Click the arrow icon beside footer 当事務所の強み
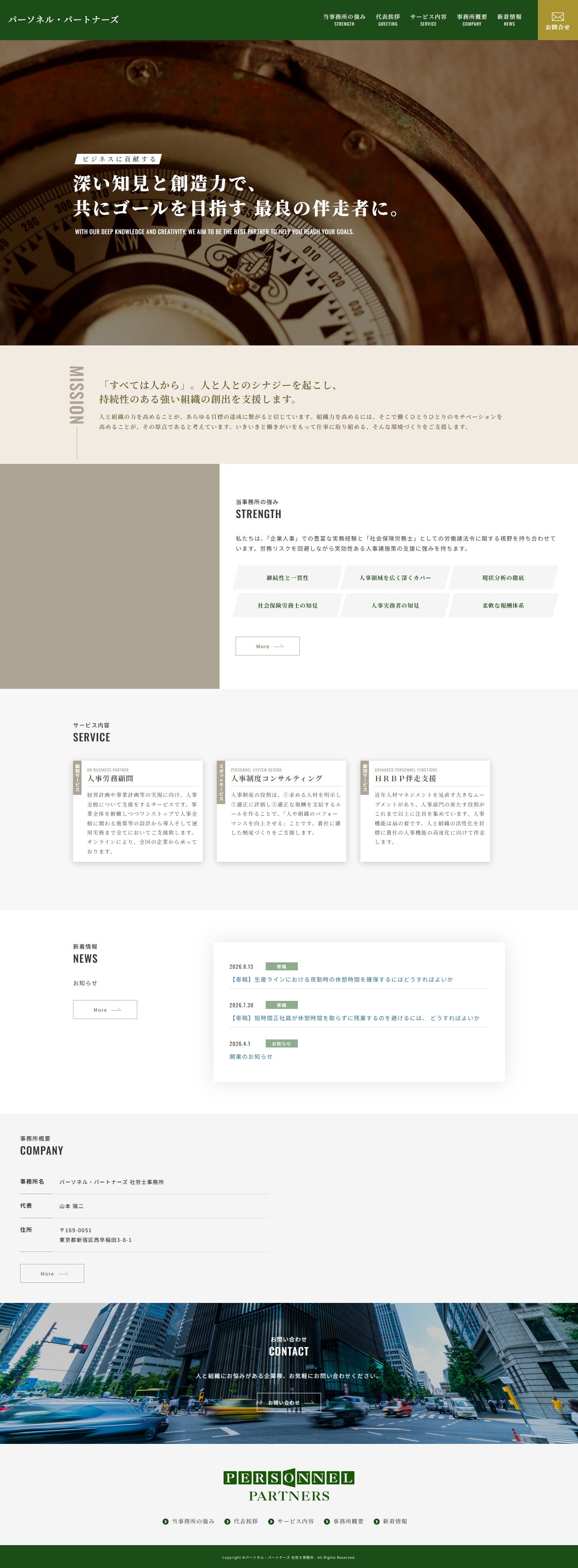The image size is (578, 1568). click(165, 1521)
